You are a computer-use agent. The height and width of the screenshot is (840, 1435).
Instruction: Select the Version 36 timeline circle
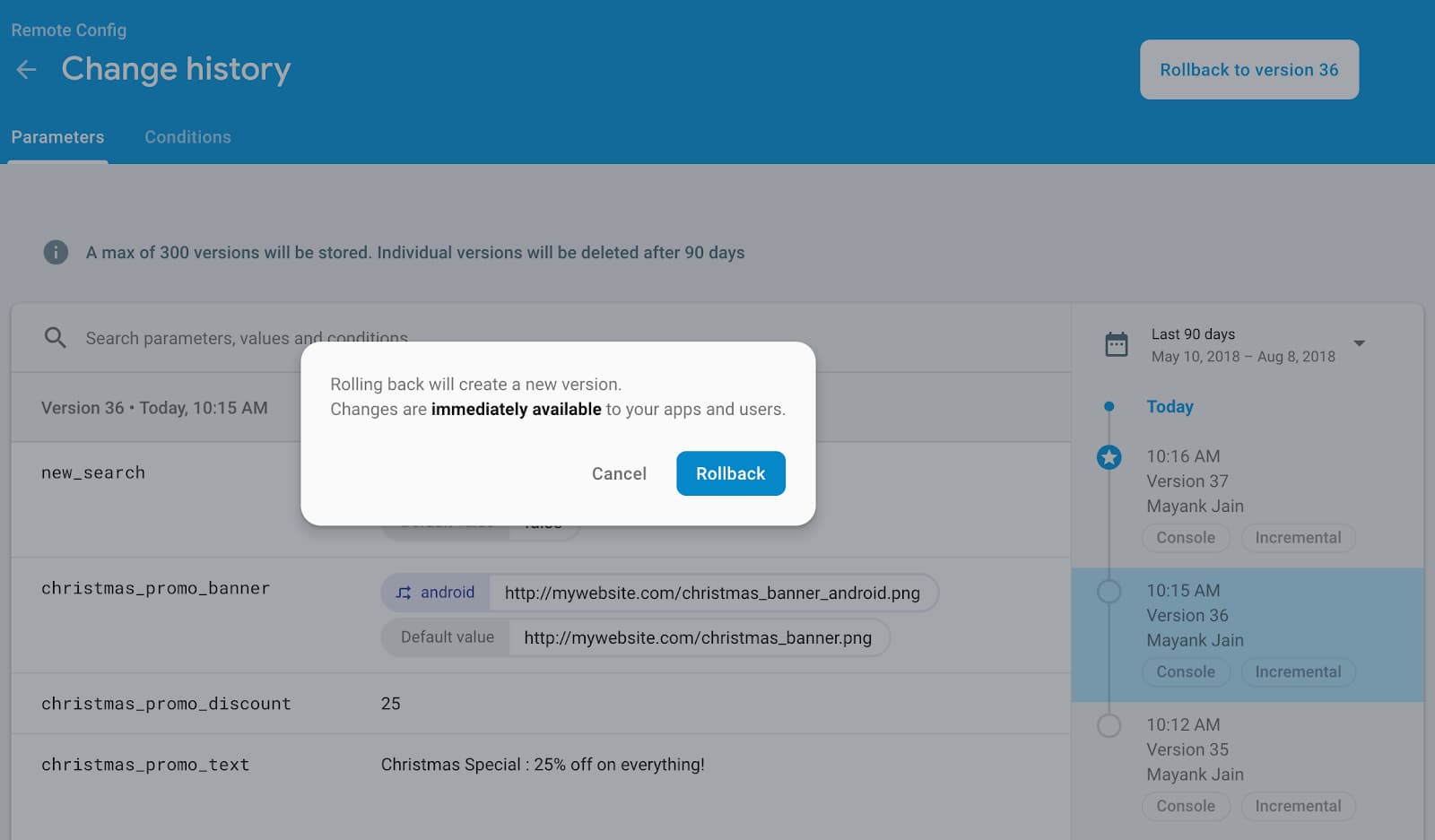tap(1109, 591)
